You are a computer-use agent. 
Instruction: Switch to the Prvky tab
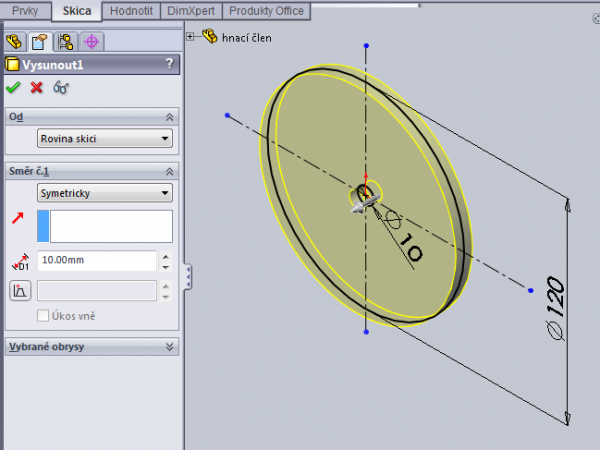(x=25, y=11)
